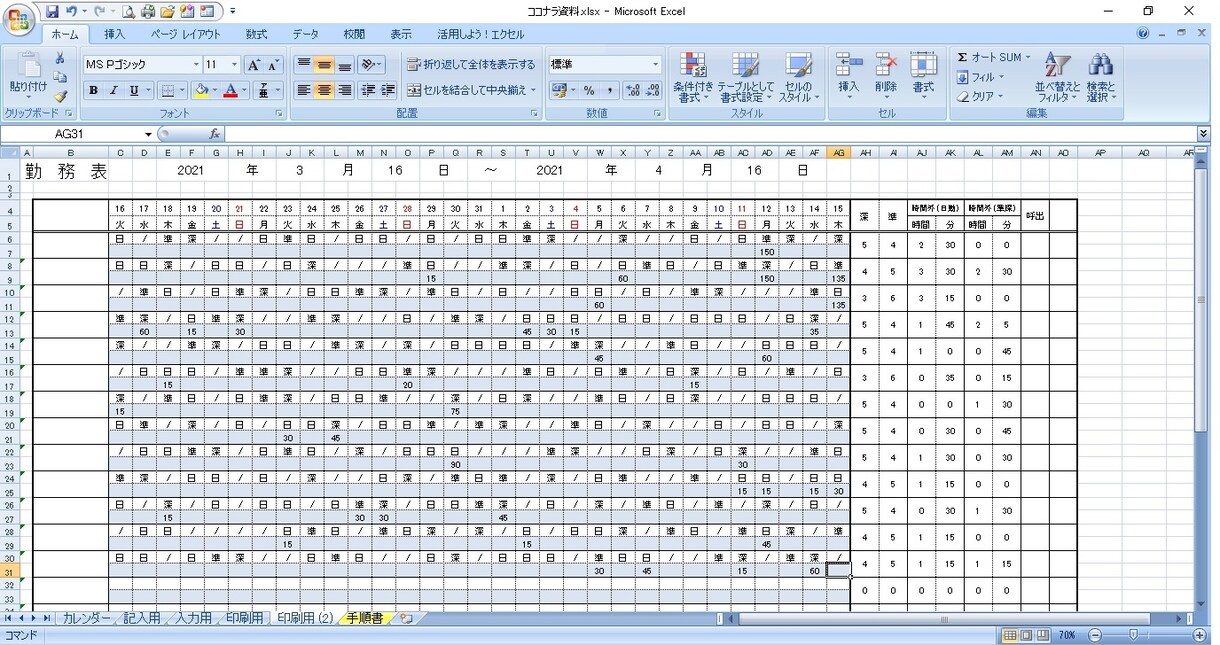Increase decimal places
This screenshot has width=1220, height=645.
tap(634, 90)
